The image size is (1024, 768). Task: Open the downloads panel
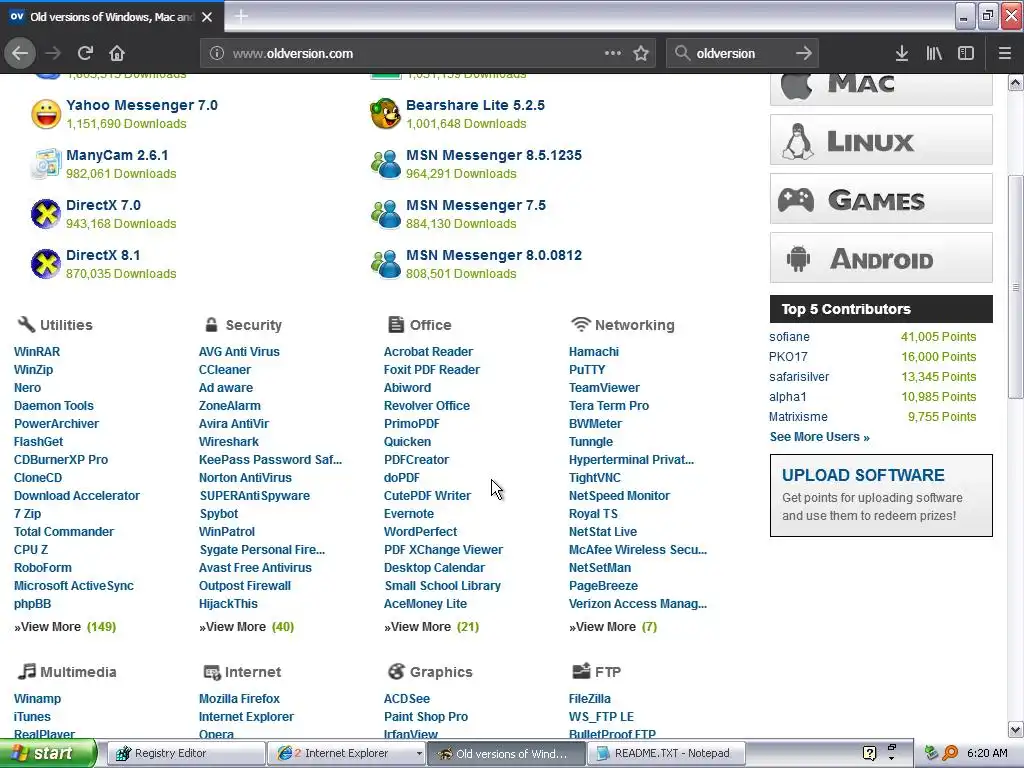coord(902,54)
